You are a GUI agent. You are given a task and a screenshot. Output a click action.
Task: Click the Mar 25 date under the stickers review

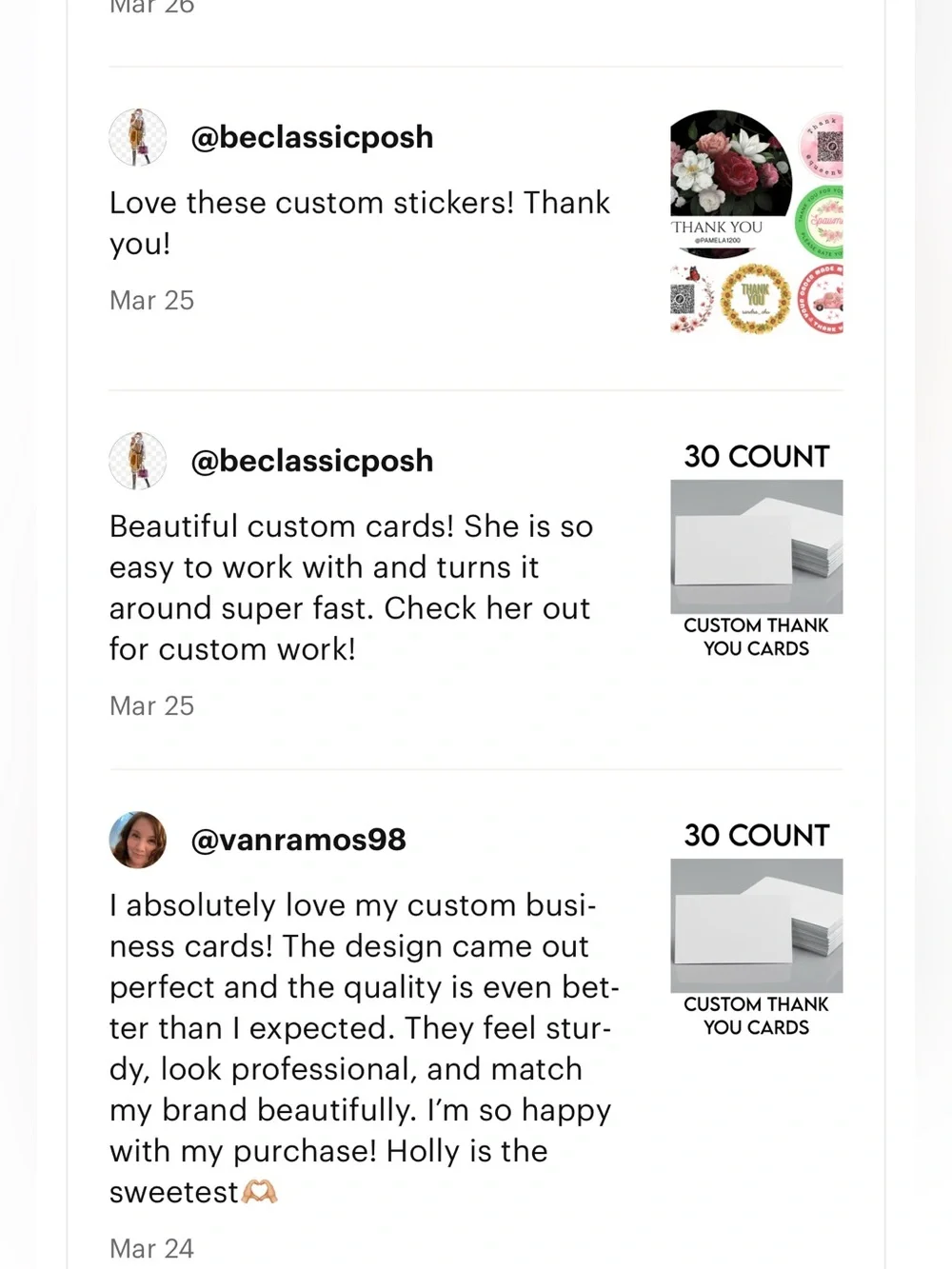click(151, 300)
